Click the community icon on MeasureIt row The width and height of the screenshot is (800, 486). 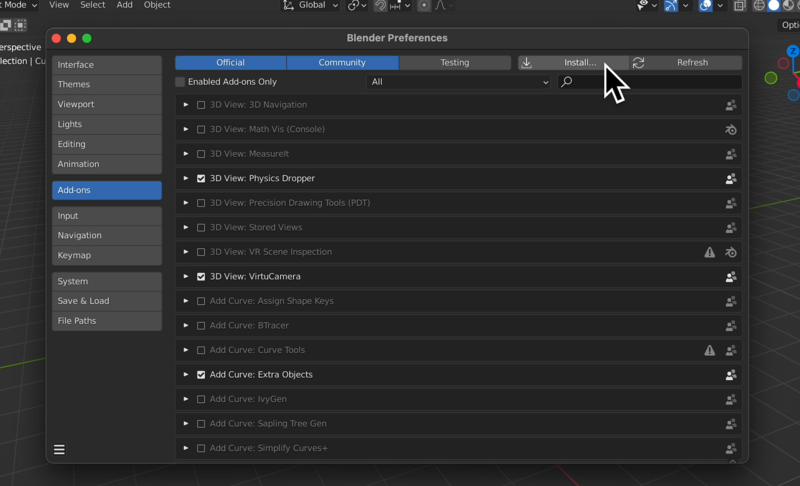pyautogui.click(x=731, y=154)
